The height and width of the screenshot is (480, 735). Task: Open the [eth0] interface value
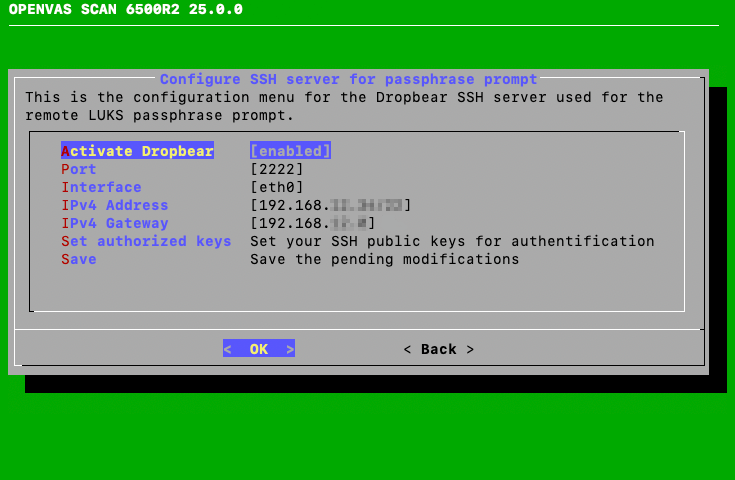[277, 187]
